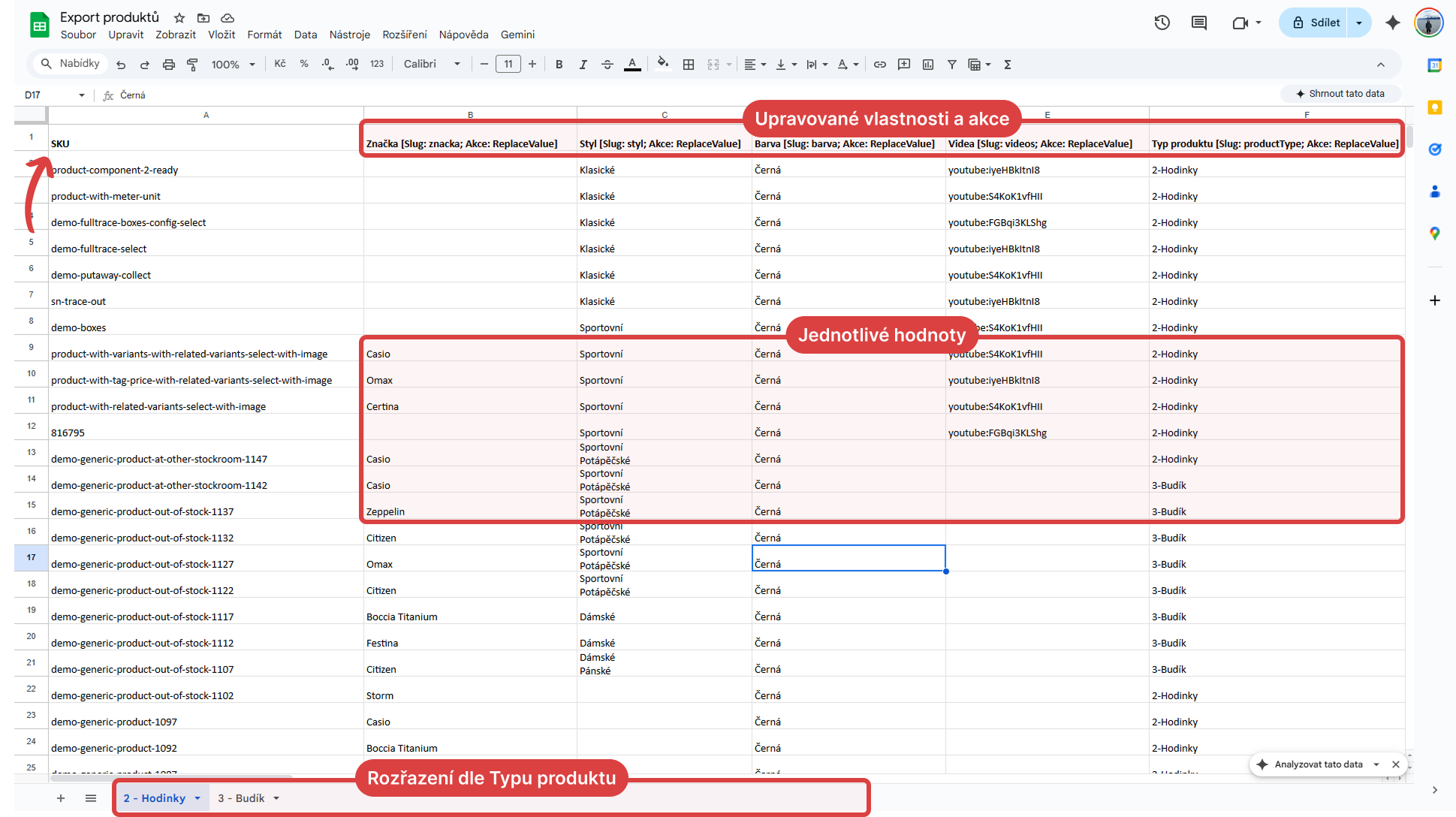
Task: Open version history clock icon
Action: 1162,23
